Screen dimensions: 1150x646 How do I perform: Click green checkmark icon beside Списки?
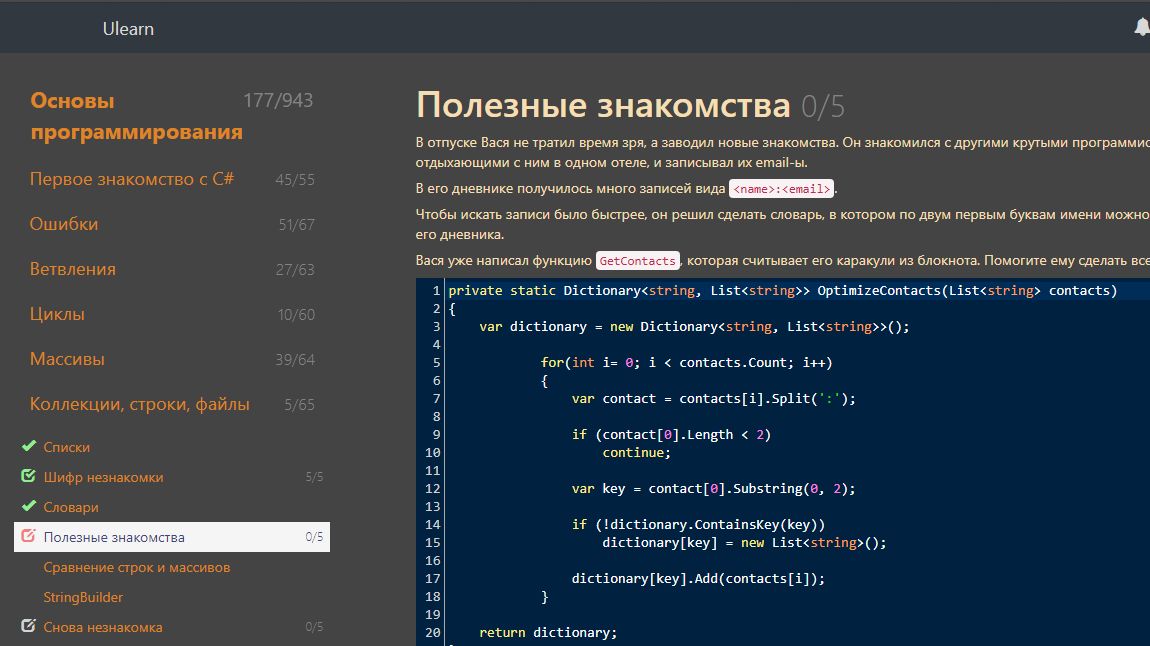(29, 446)
